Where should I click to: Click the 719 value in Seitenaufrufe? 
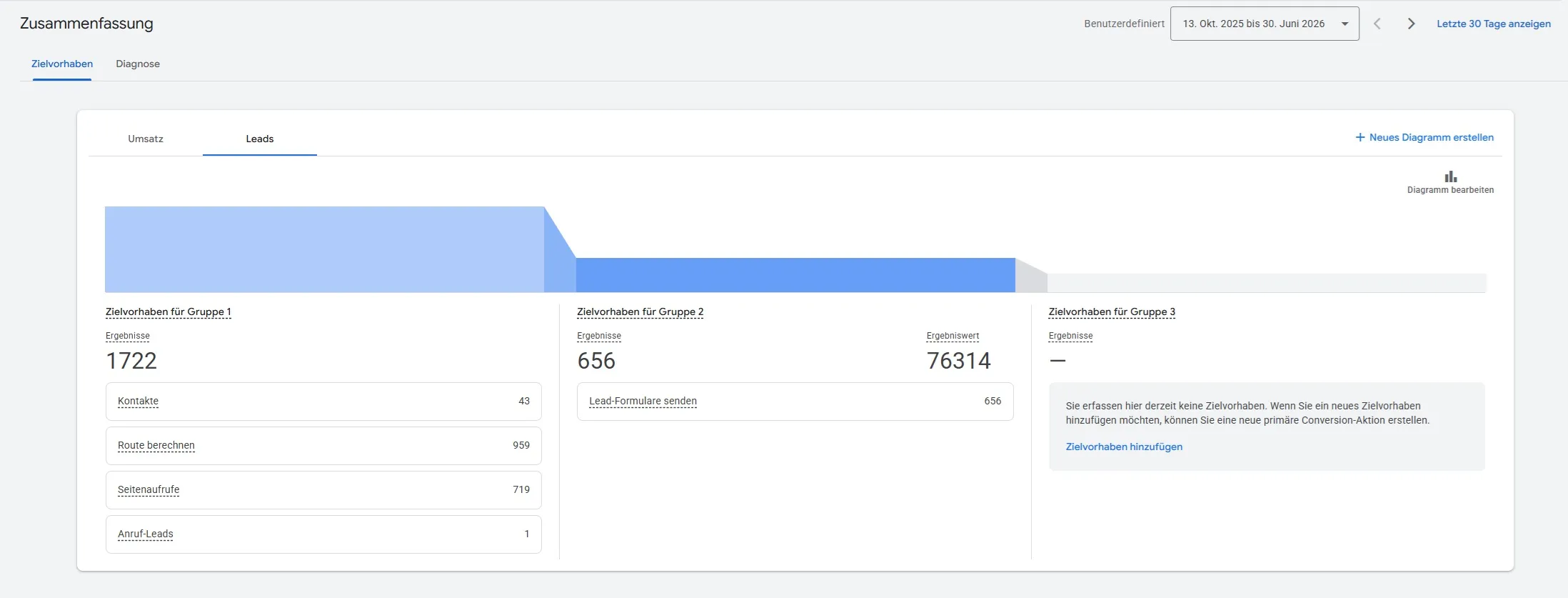pos(521,489)
